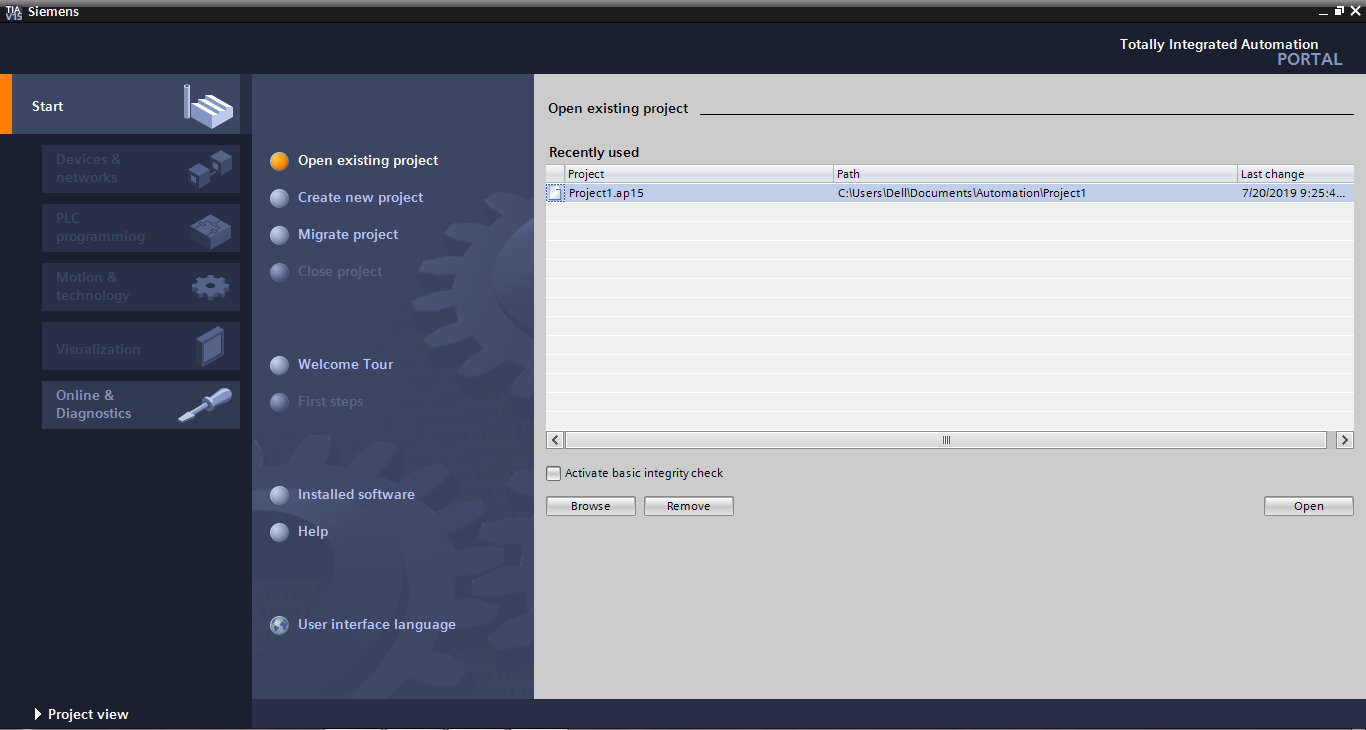Restore down the Siemens window
Screen dimensions: 1366x730
click(1339, 11)
